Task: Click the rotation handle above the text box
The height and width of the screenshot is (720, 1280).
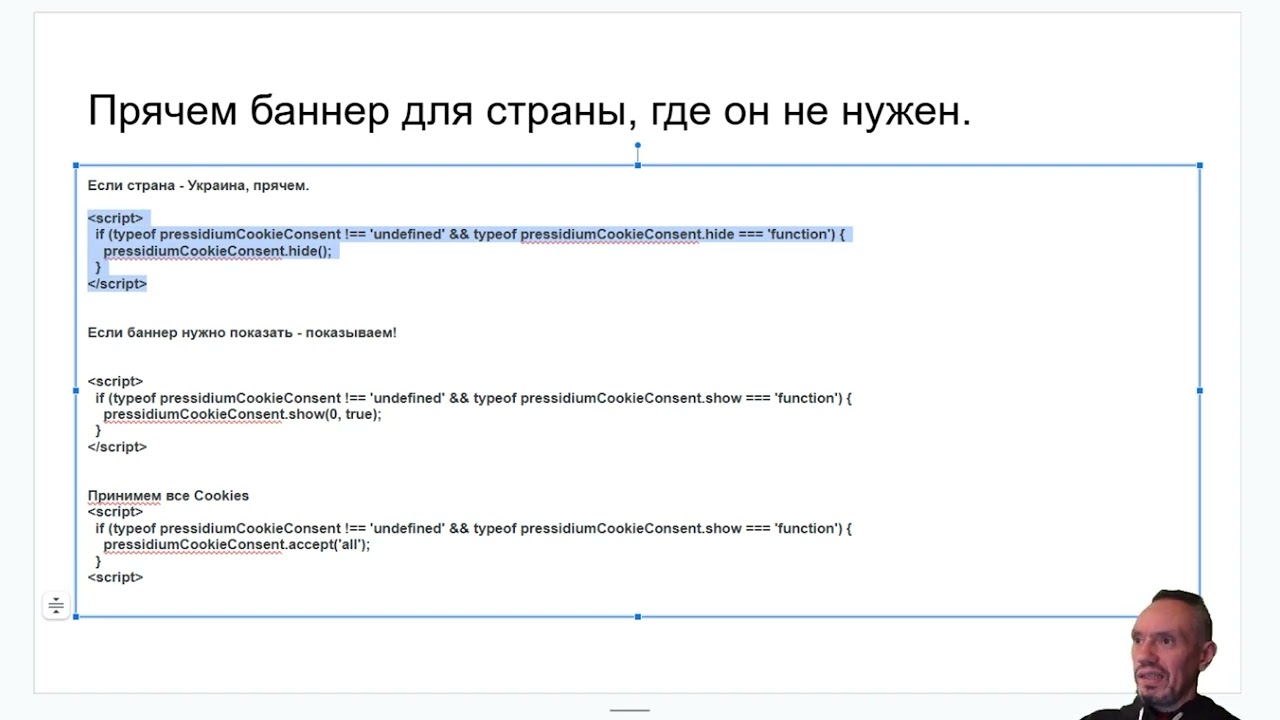Action: coord(637,146)
